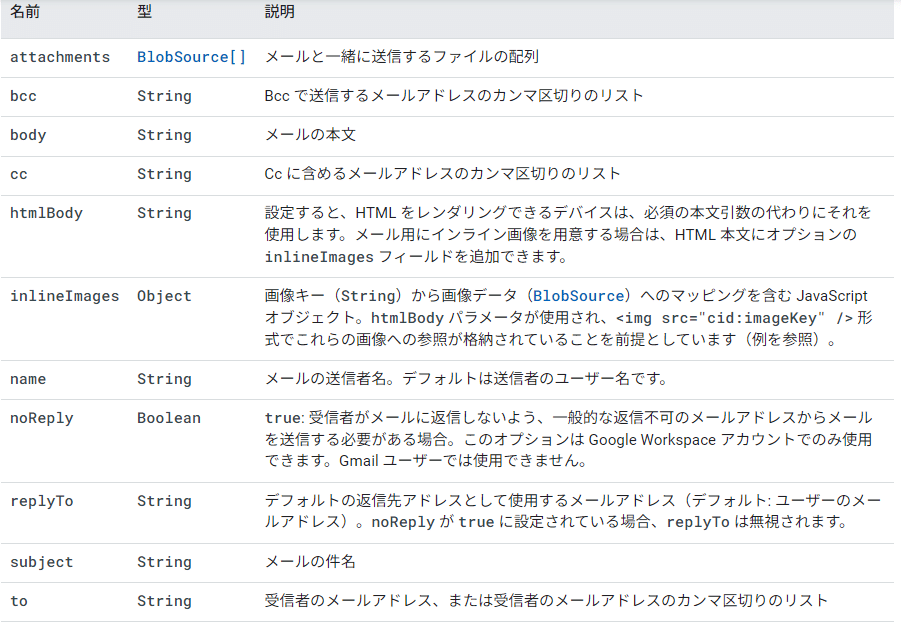This screenshot has height=629, width=901.
Task: Click the 説明 column header
Action: [x=279, y=11]
